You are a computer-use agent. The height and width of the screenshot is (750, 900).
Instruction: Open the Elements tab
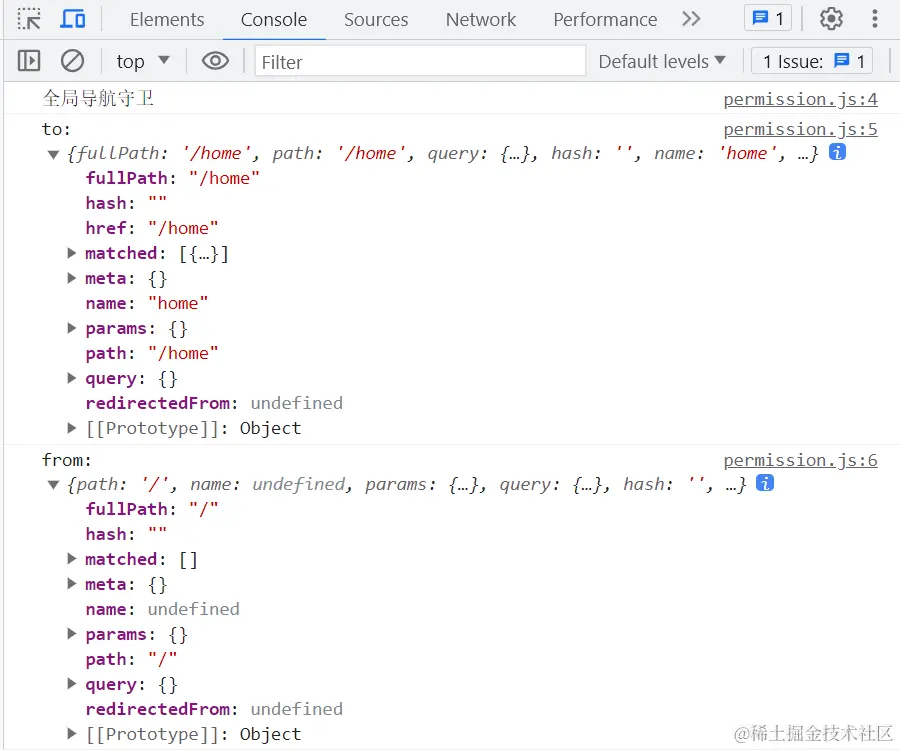pyautogui.click(x=166, y=20)
